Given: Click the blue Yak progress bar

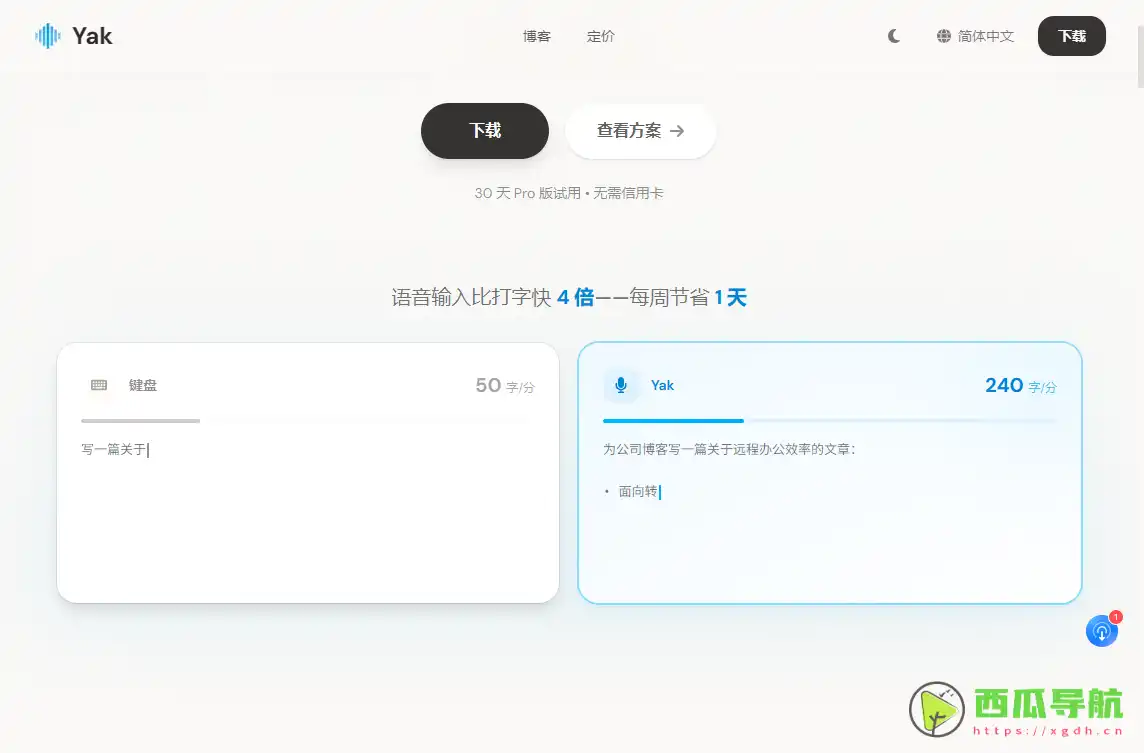Looking at the screenshot, I should pyautogui.click(x=673, y=421).
